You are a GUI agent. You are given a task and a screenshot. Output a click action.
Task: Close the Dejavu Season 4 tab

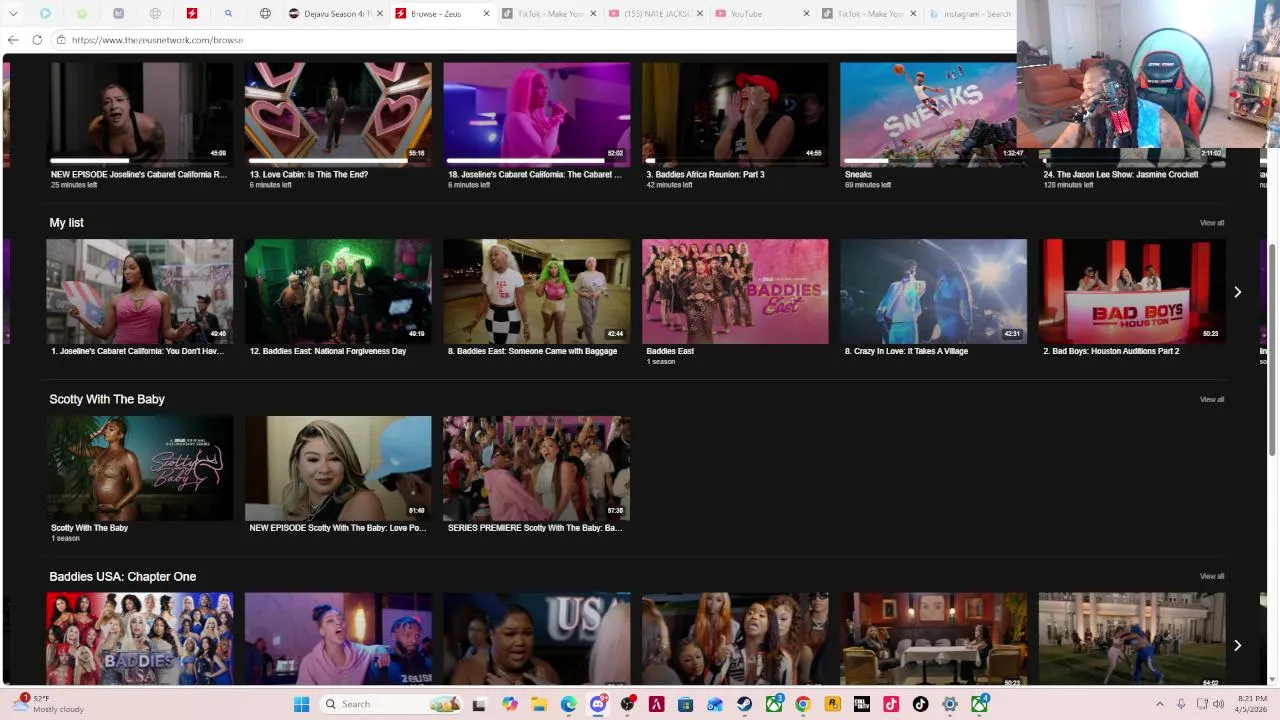pyautogui.click(x=379, y=14)
